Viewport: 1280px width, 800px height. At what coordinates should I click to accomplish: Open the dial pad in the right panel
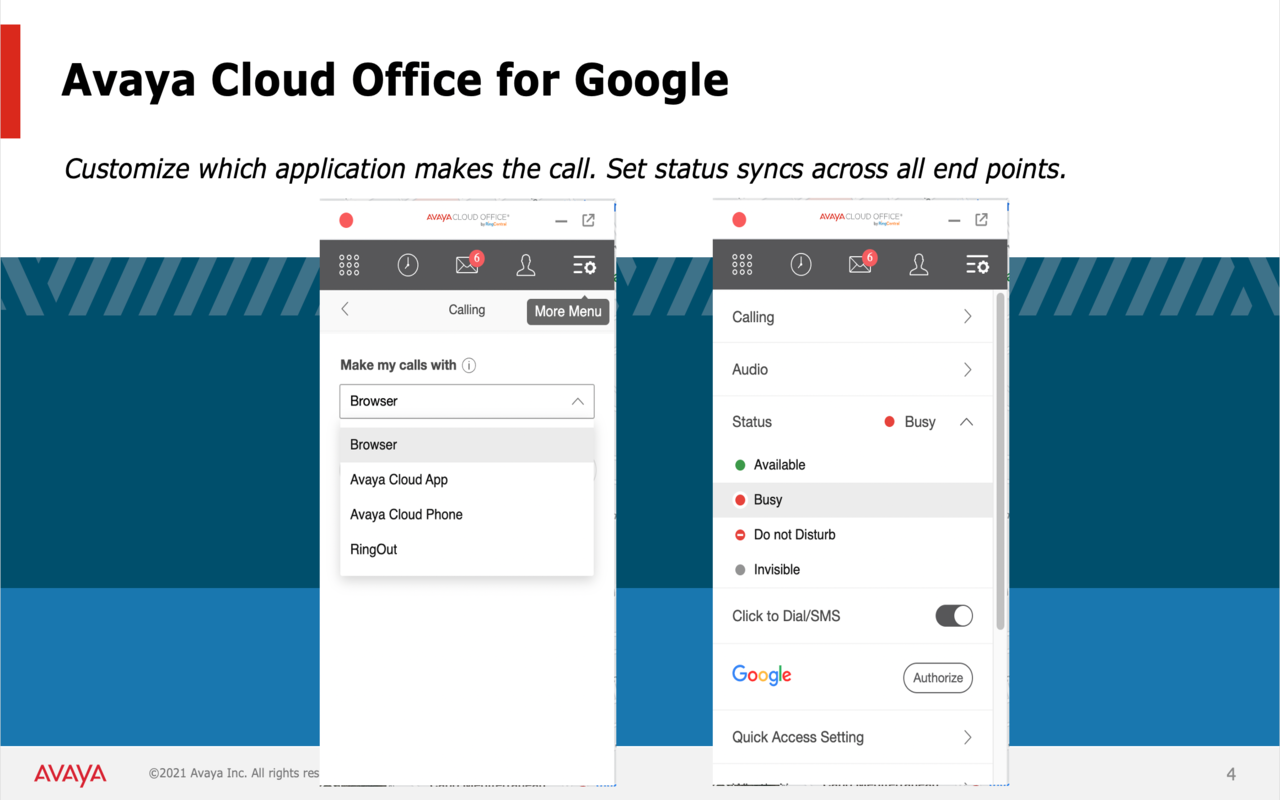tap(742, 265)
